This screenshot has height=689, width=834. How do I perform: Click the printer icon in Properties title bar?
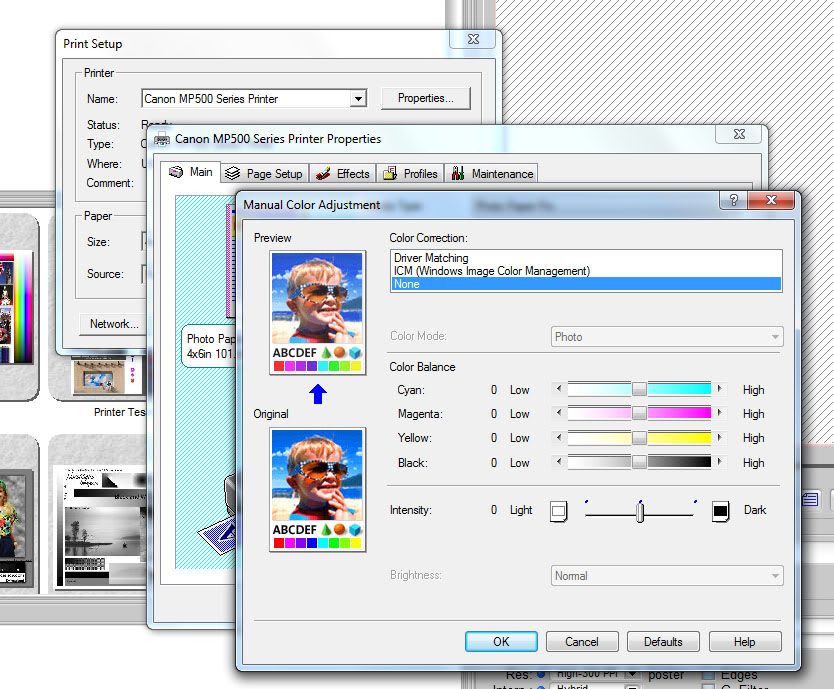coord(162,139)
